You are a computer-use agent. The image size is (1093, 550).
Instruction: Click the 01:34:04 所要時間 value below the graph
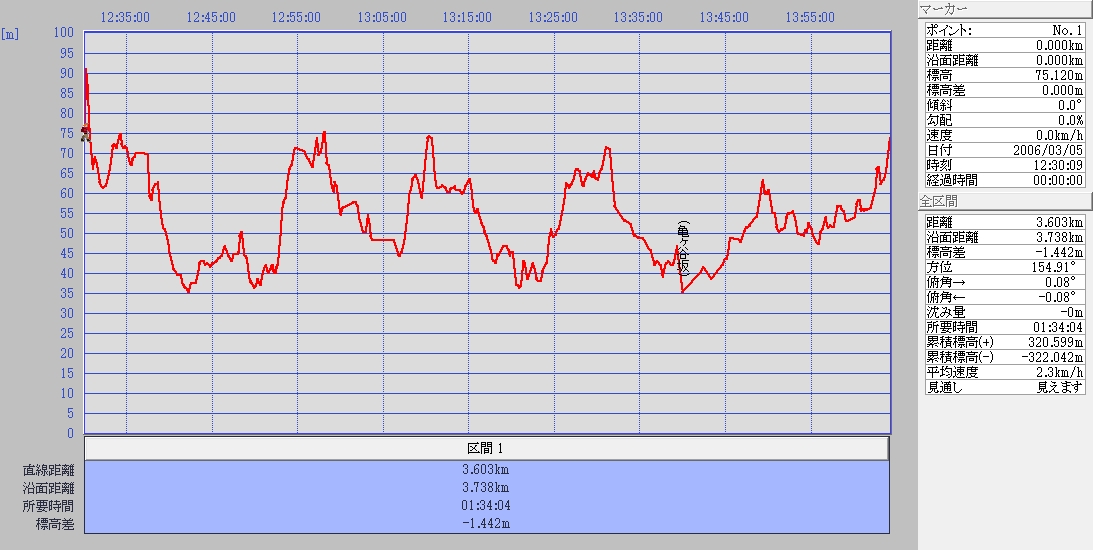point(486,506)
